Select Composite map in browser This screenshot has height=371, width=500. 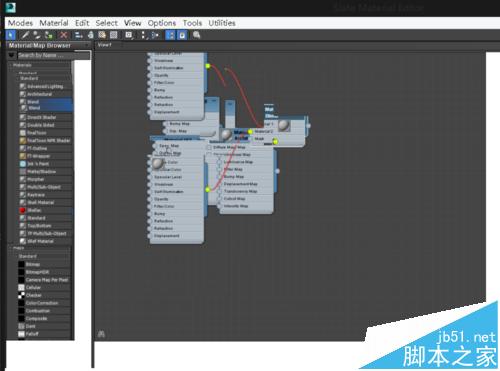[x=44, y=318]
